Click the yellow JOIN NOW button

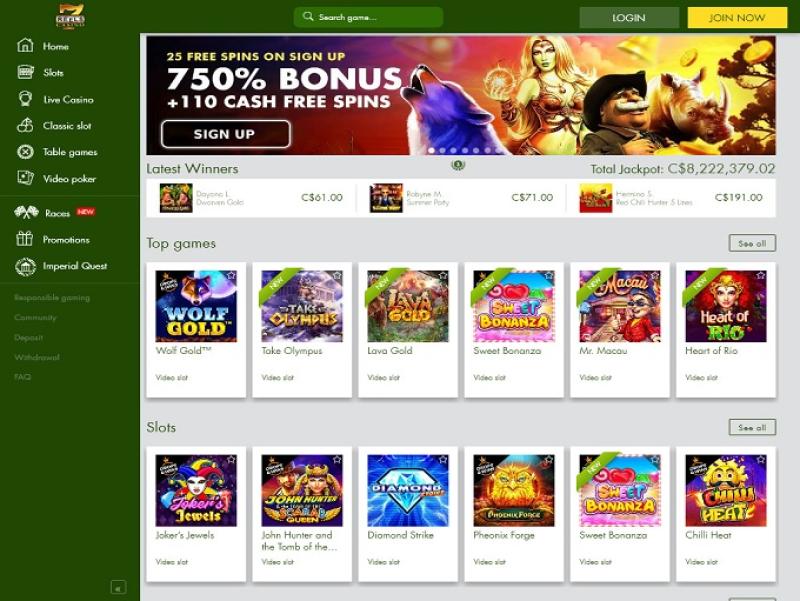[x=737, y=18]
